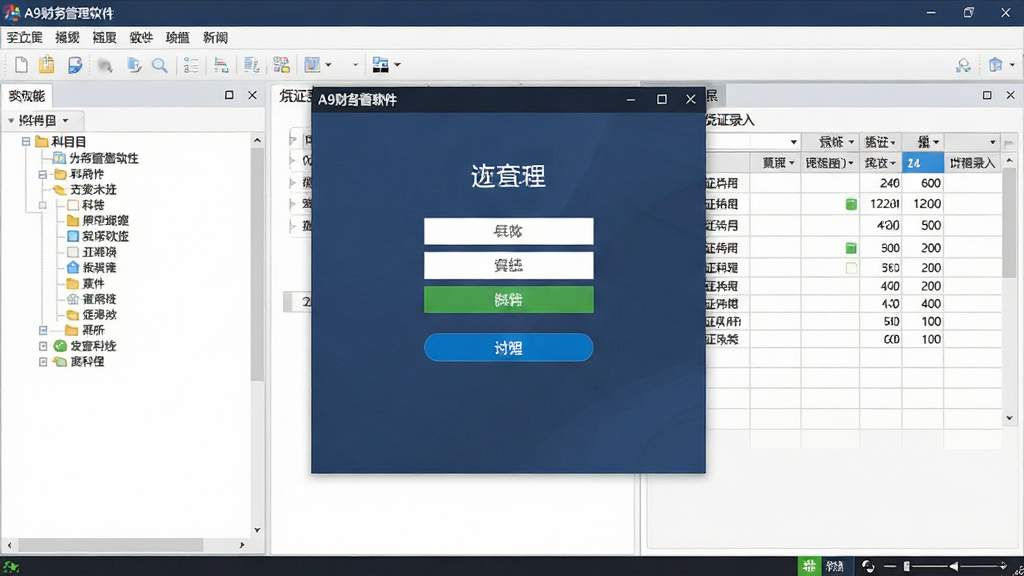Click the A9 application logo in title bar

pos(12,12)
